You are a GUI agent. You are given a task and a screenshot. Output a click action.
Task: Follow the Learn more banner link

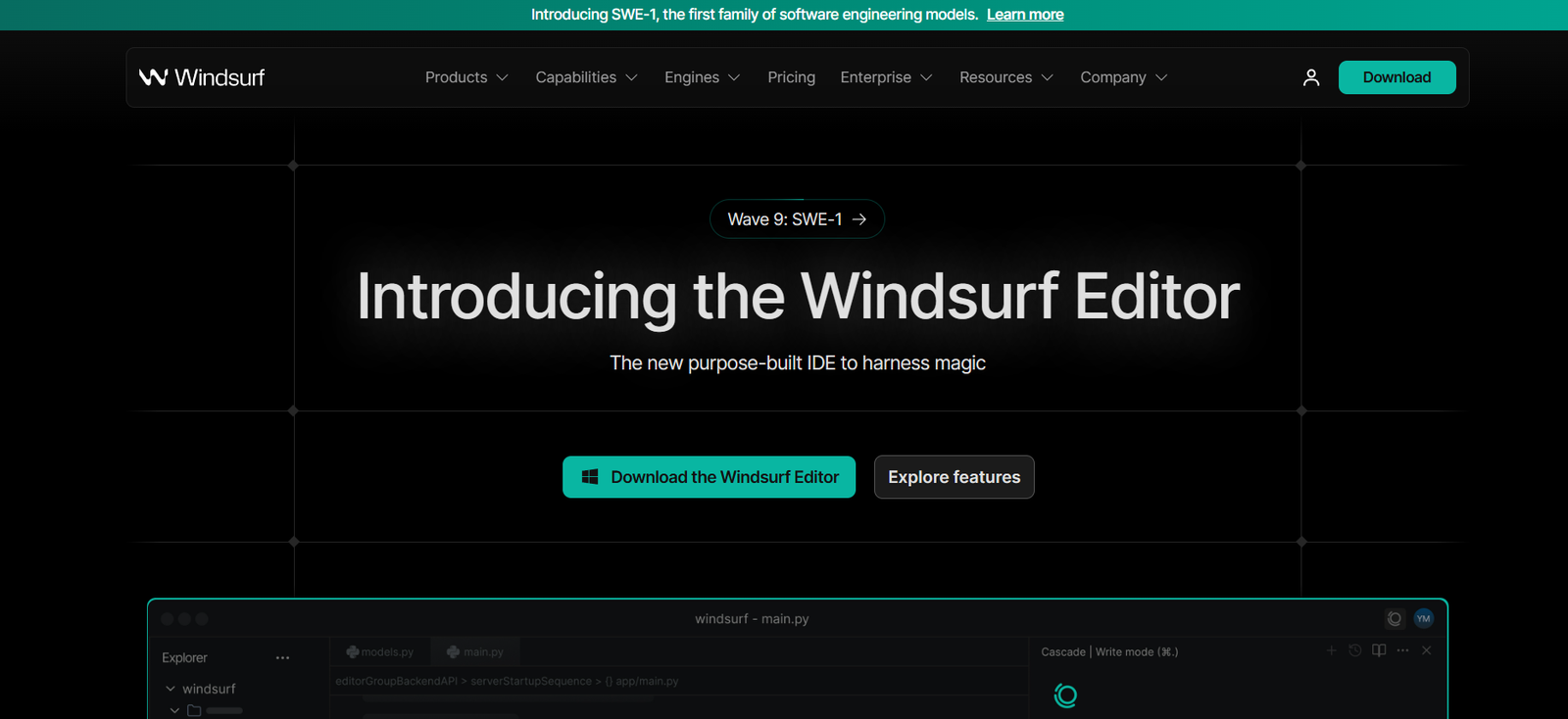[x=1024, y=15]
